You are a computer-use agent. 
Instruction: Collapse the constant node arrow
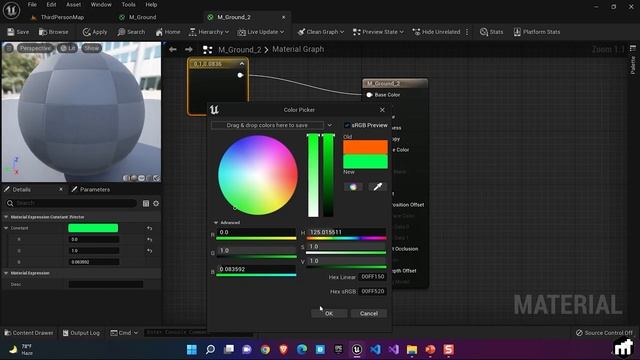pos(242,64)
